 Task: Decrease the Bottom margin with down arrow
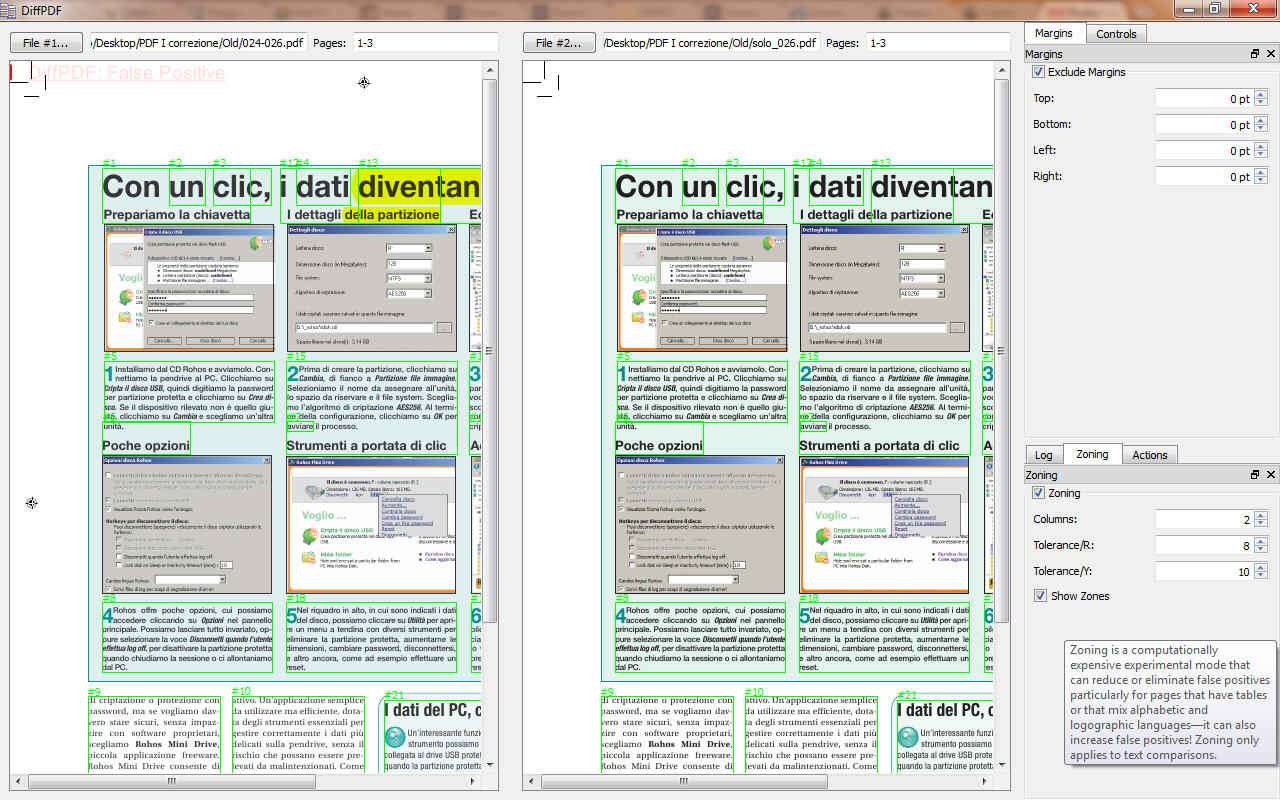coord(1260,129)
